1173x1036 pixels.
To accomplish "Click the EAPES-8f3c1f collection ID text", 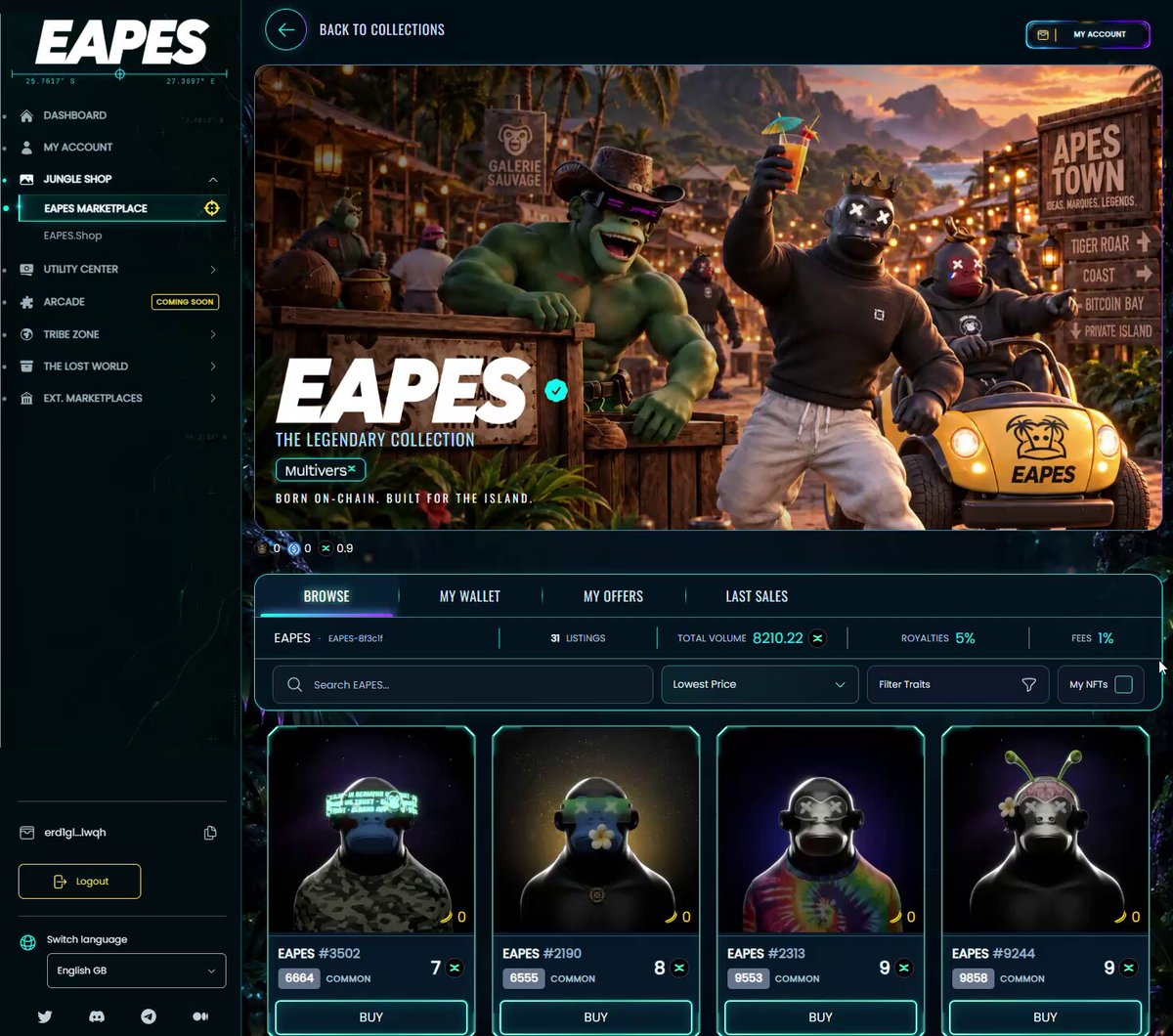I will click(356, 639).
